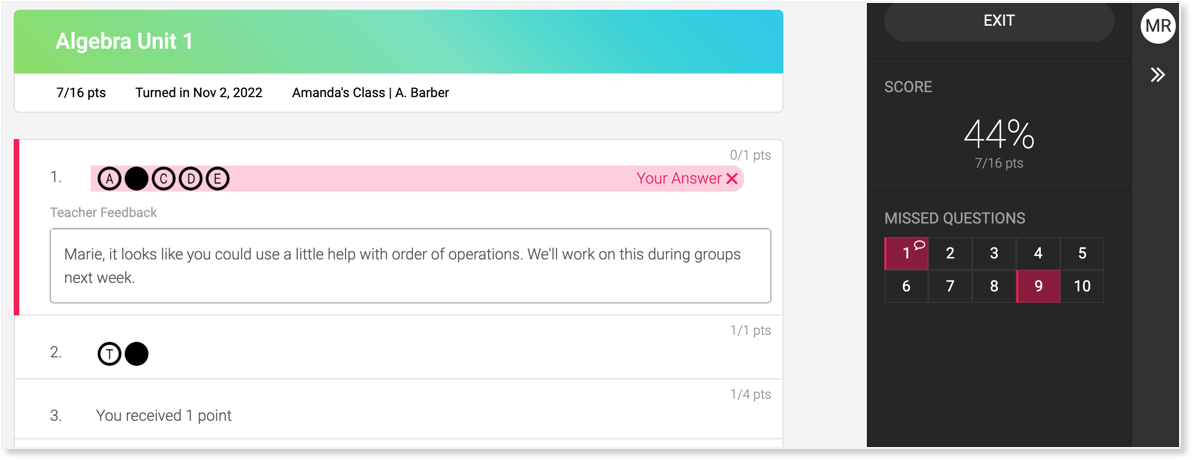Select bubble D on question 1
Screen dimensions: 1192x460
pos(190,179)
